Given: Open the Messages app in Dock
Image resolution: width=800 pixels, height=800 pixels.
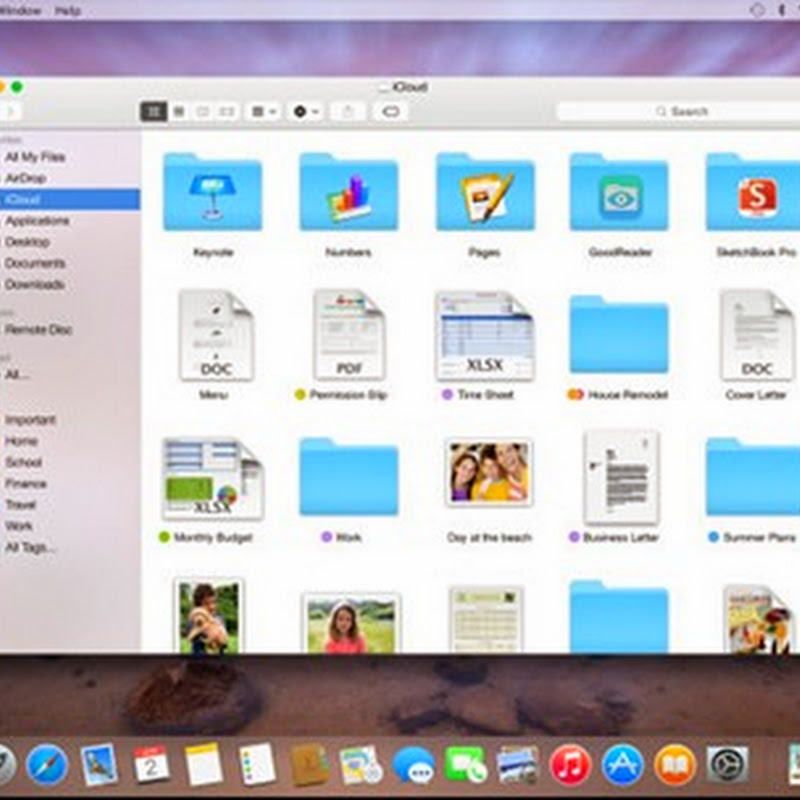Looking at the screenshot, I should click(x=413, y=765).
